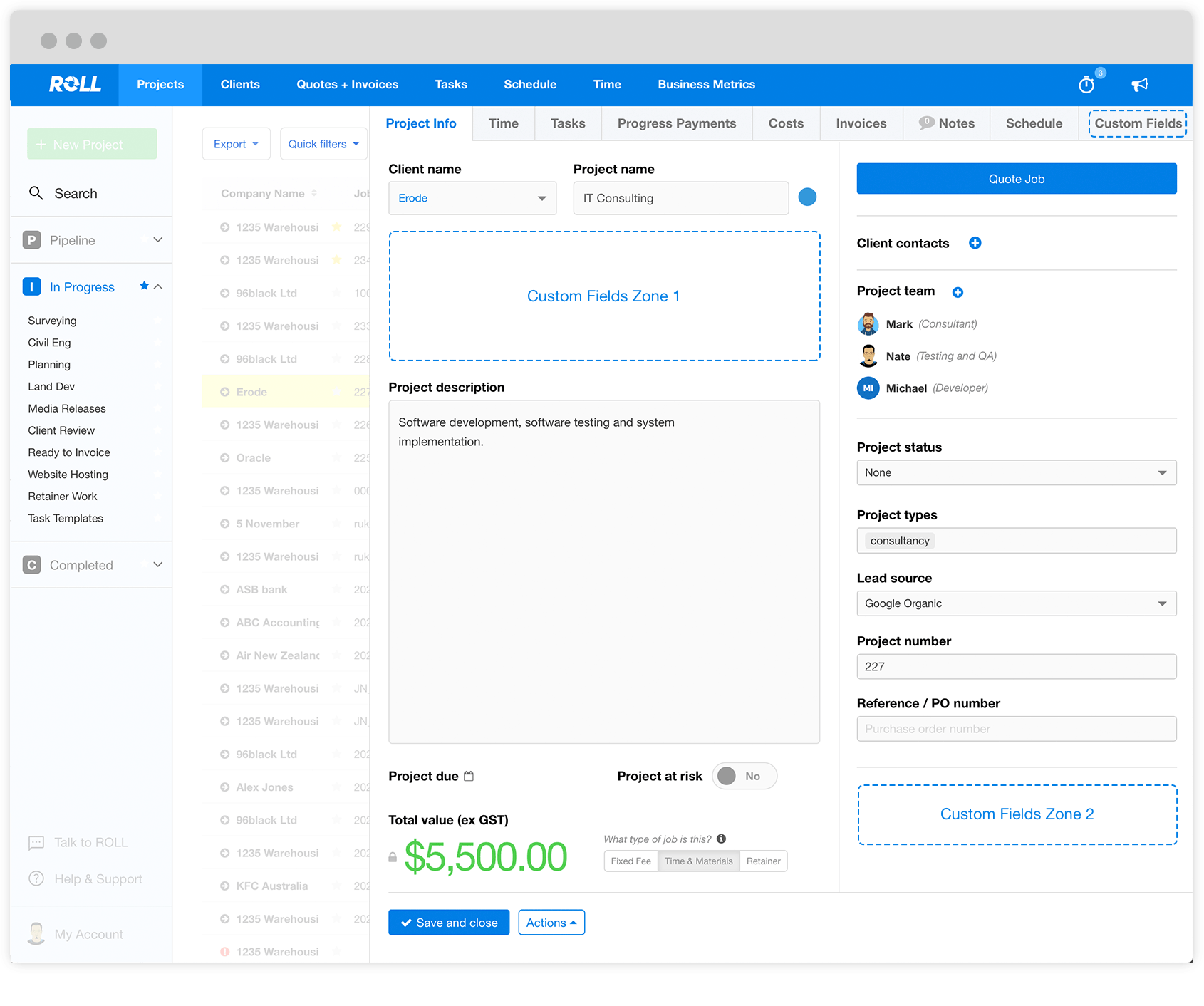Click Nate's avatar in Project team
Screen dimensions: 1204x1006
tap(868, 356)
